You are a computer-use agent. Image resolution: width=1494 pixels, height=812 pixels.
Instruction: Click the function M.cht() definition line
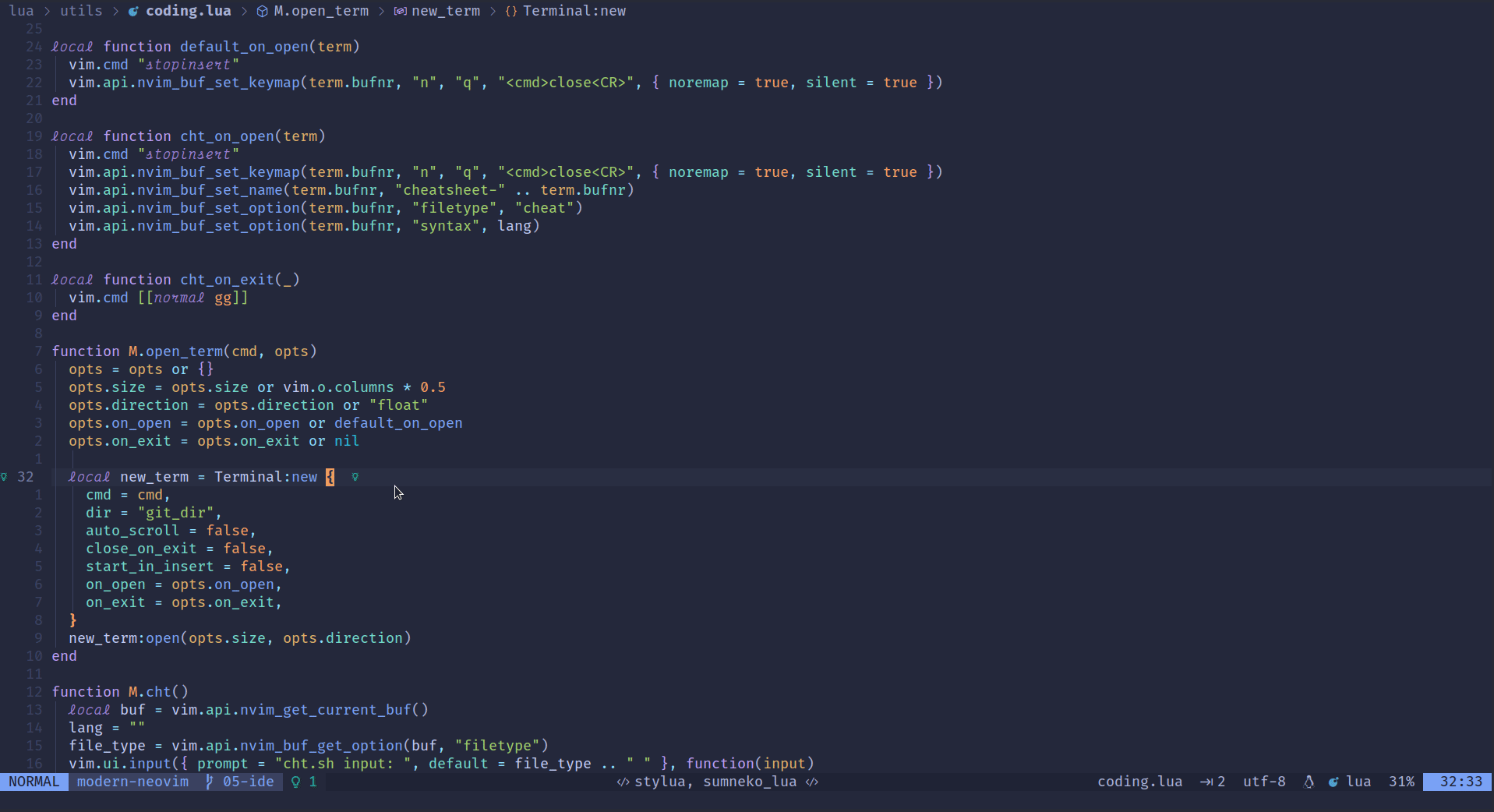point(120,692)
